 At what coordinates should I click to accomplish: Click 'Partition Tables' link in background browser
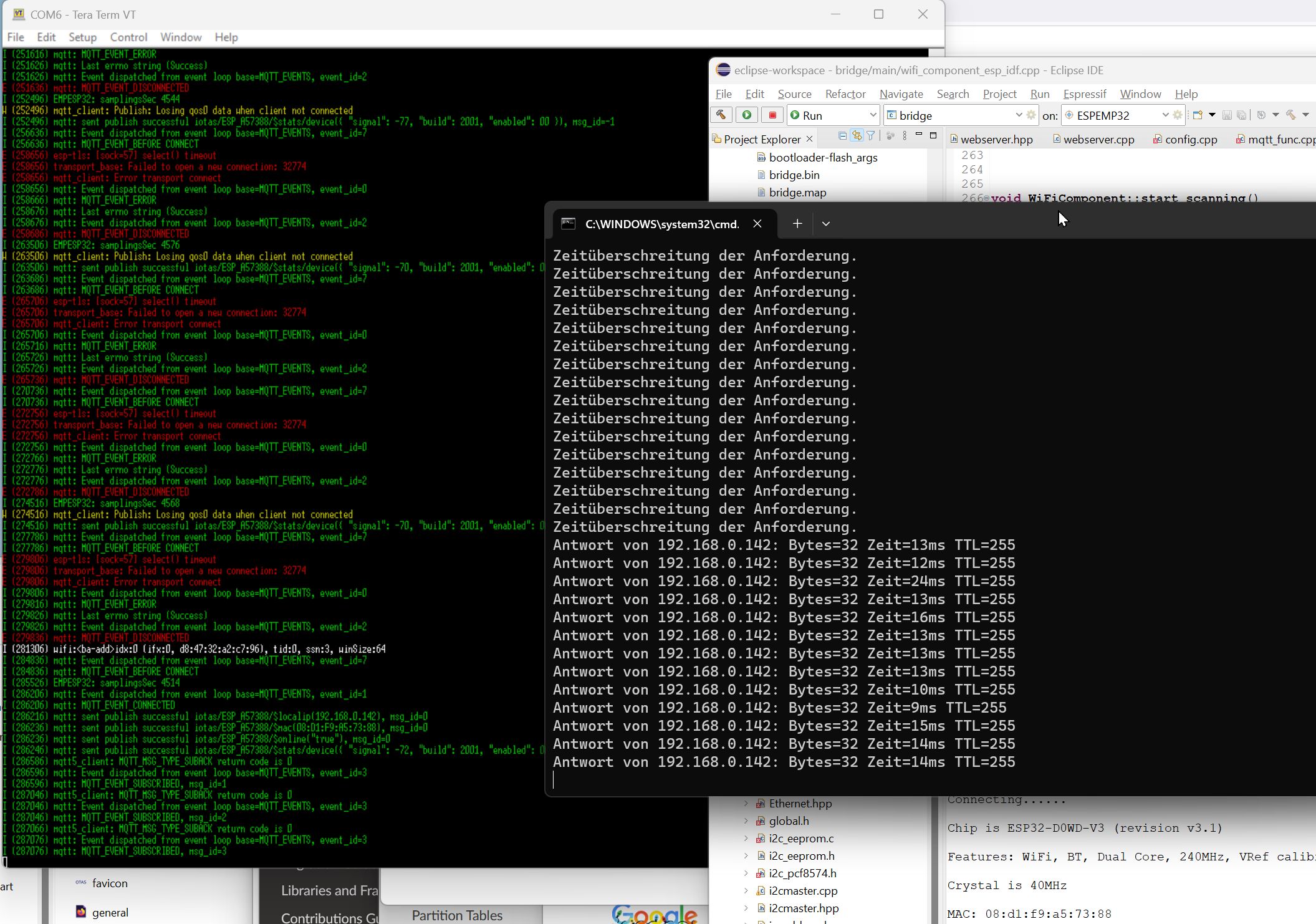pos(457,915)
